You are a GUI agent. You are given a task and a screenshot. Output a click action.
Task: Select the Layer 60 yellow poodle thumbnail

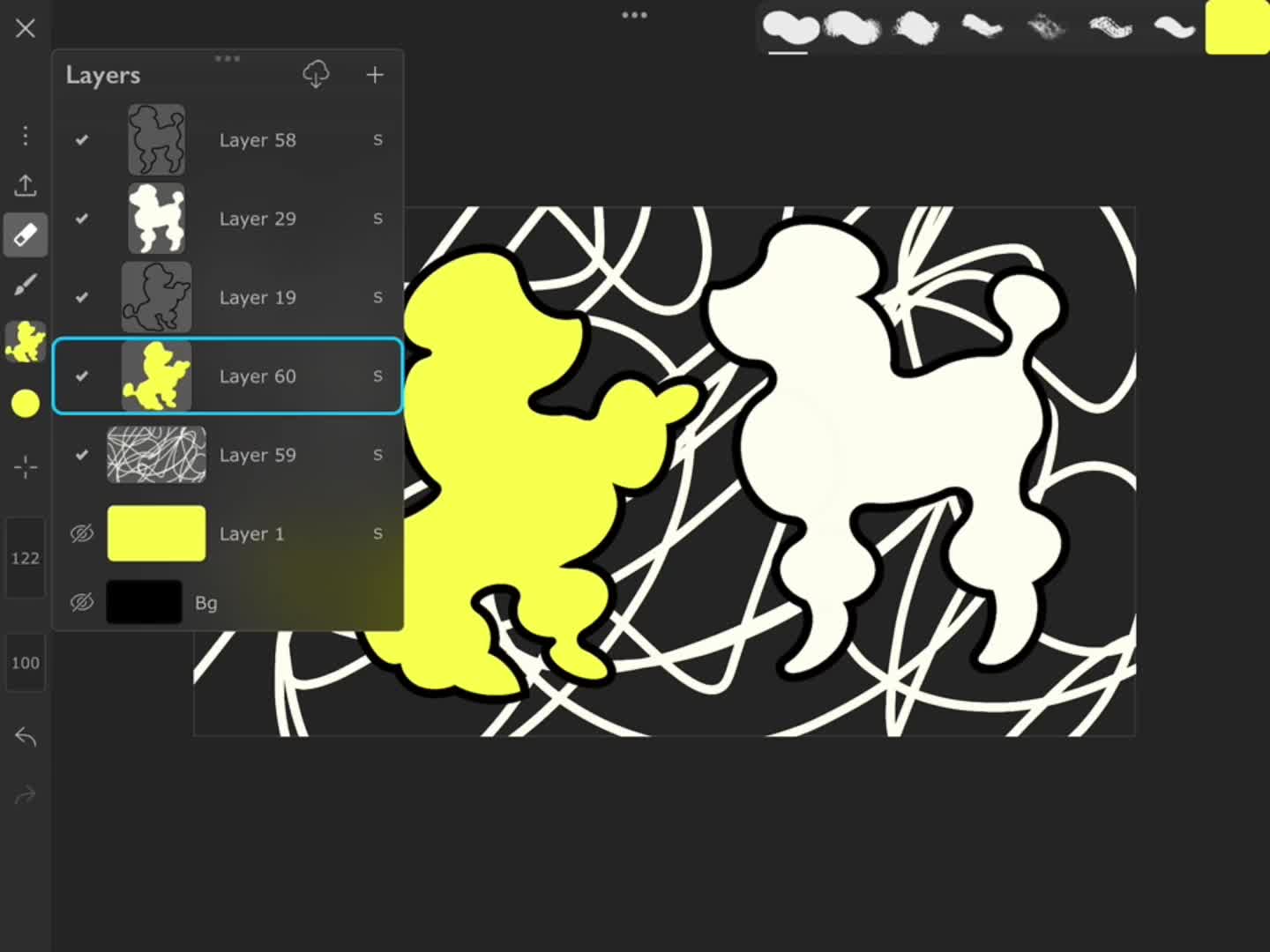tap(157, 376)
